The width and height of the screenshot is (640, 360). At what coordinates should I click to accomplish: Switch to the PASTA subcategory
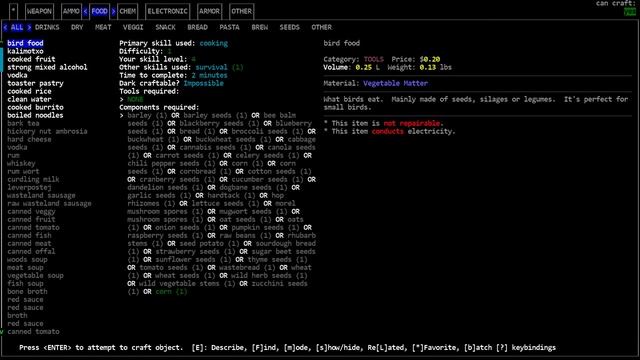tap(229, 27)
